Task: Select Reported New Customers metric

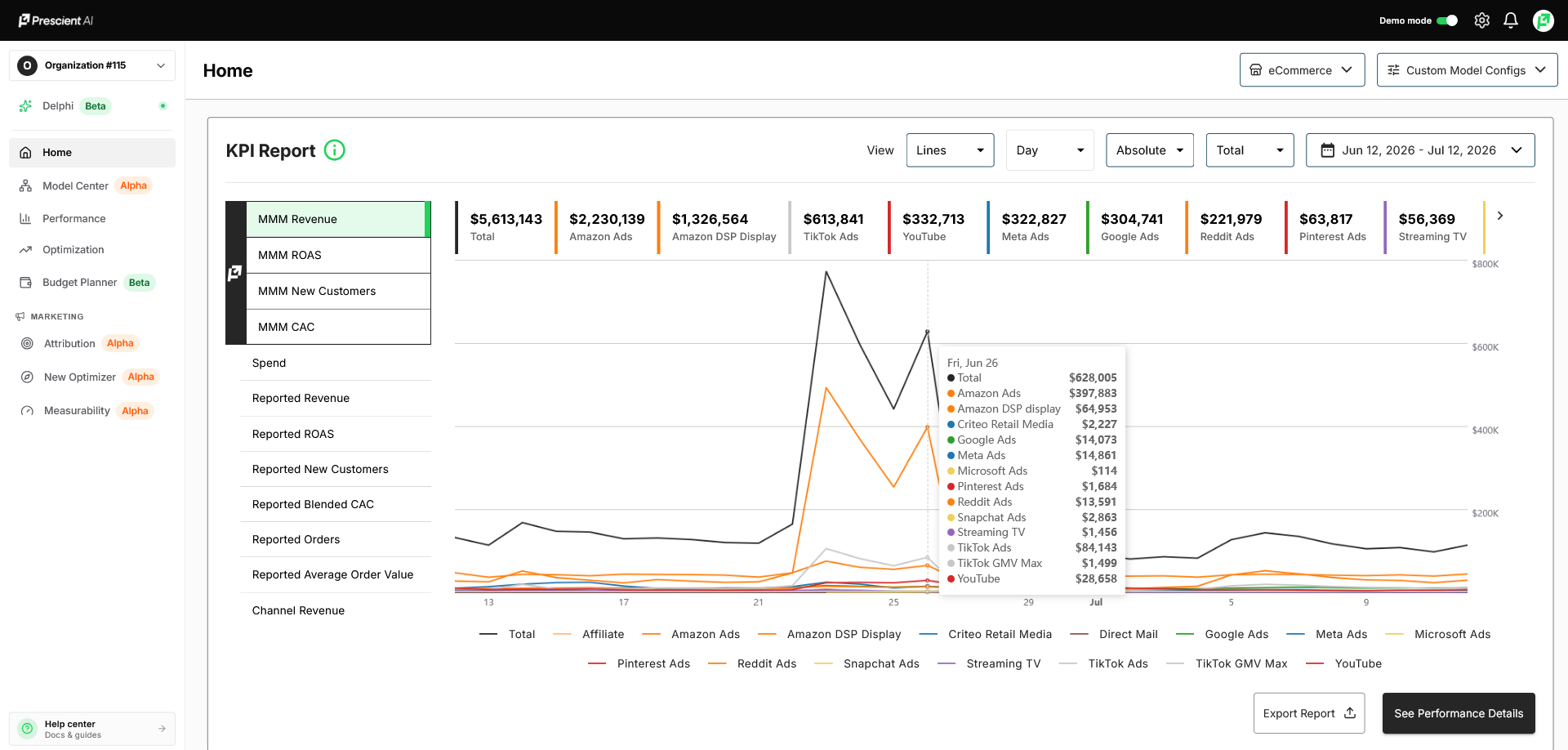Action: click(x=336, y=469)
